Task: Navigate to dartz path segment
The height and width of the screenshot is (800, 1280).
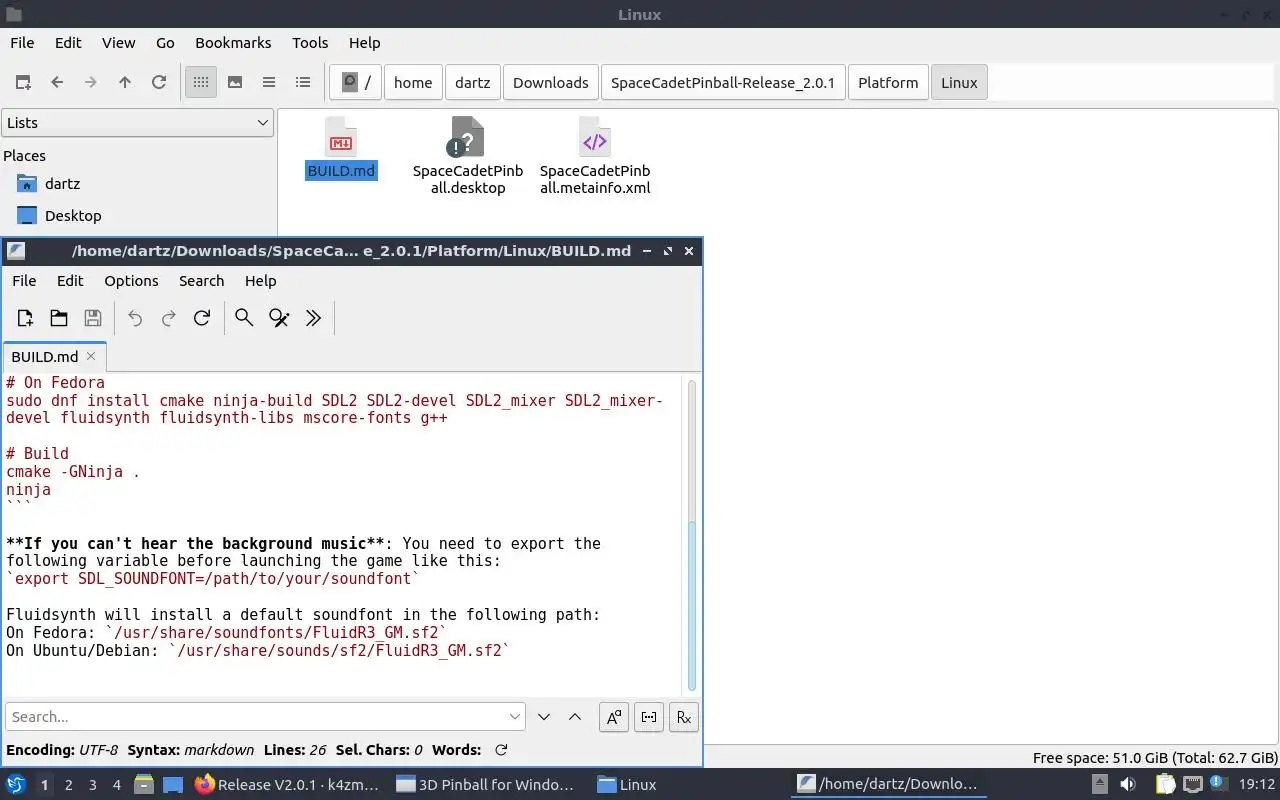Action: tap(473, 82)
